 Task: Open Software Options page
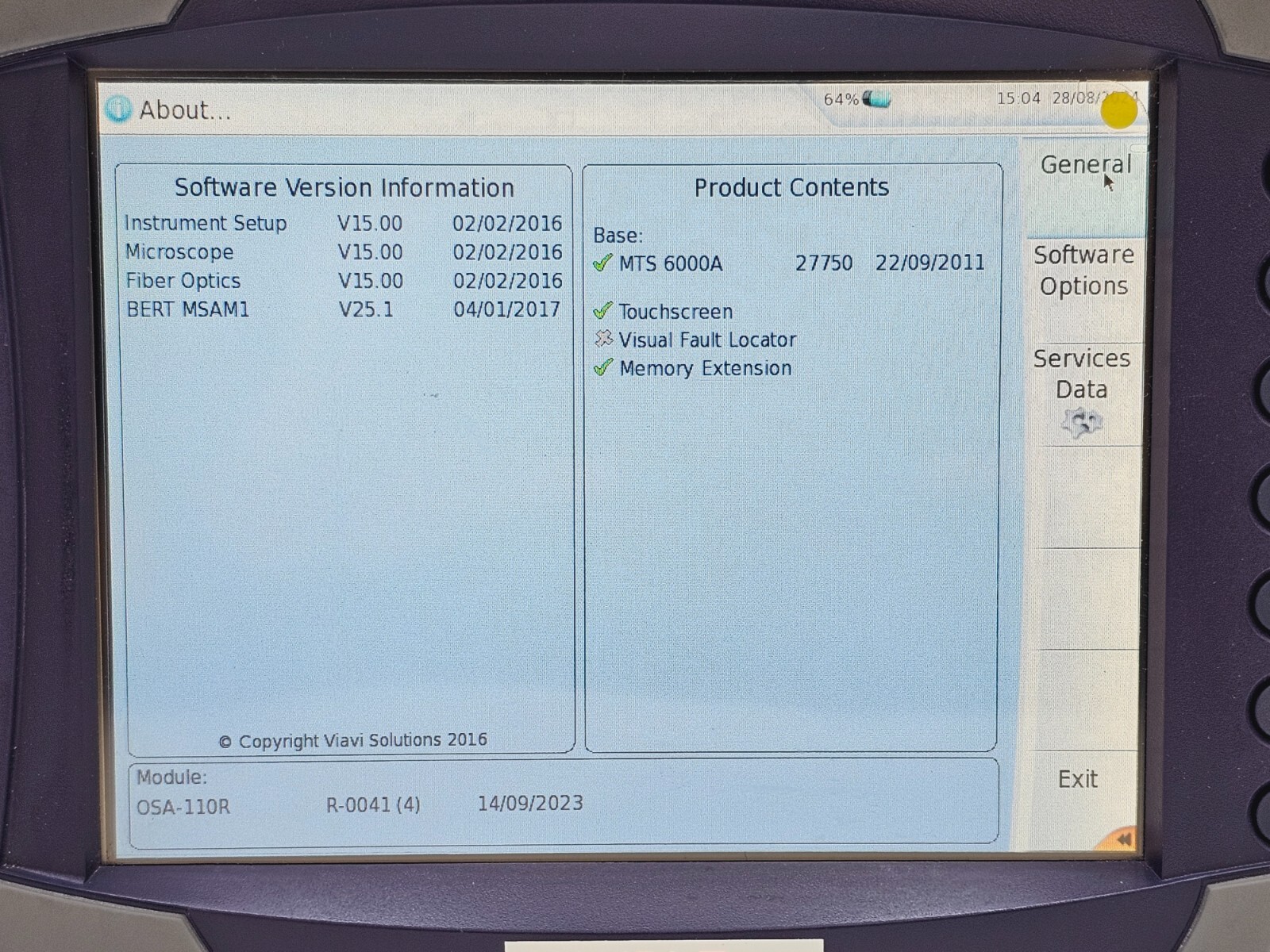pyautogui.click(x=1083, y=290)
